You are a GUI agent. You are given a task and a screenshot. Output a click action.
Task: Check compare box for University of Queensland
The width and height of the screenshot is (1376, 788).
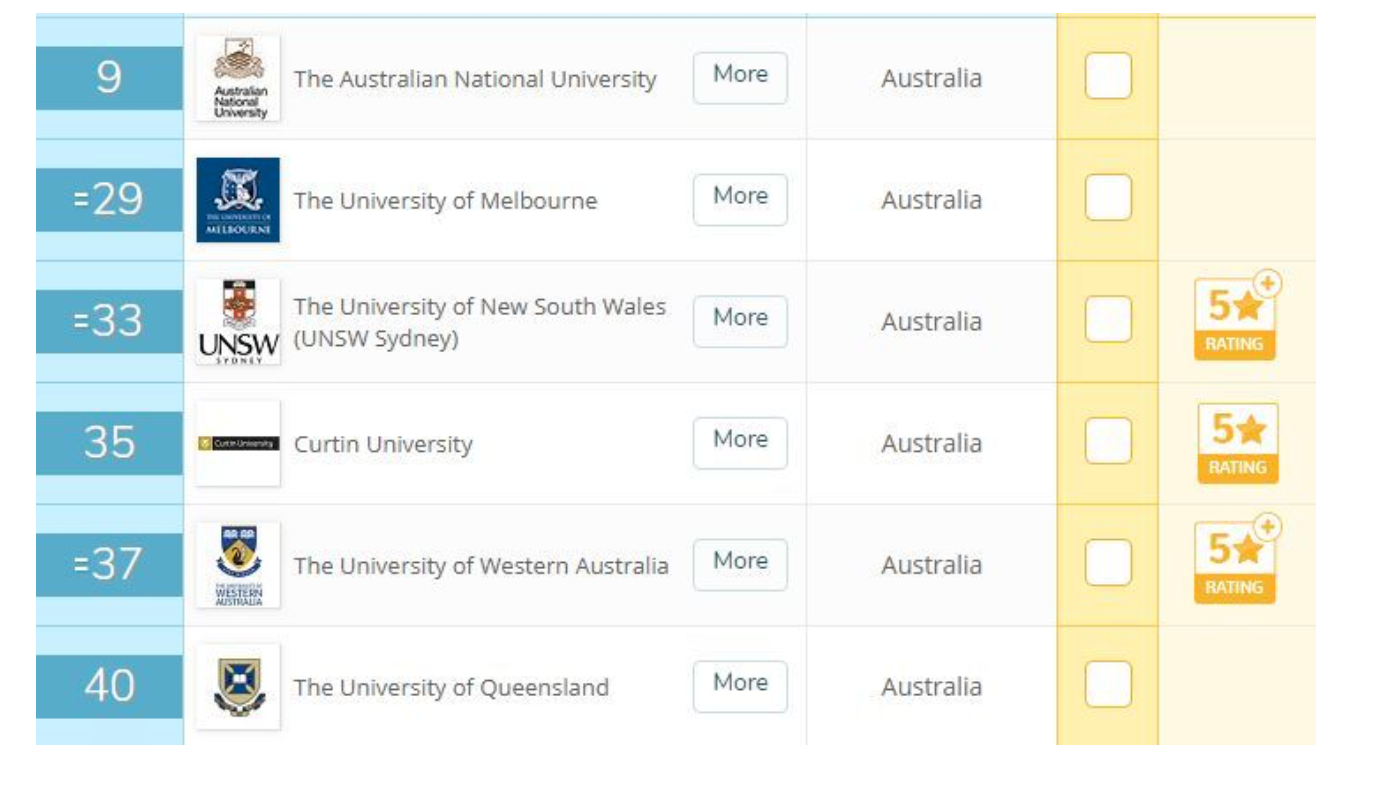coord(1108,685)
